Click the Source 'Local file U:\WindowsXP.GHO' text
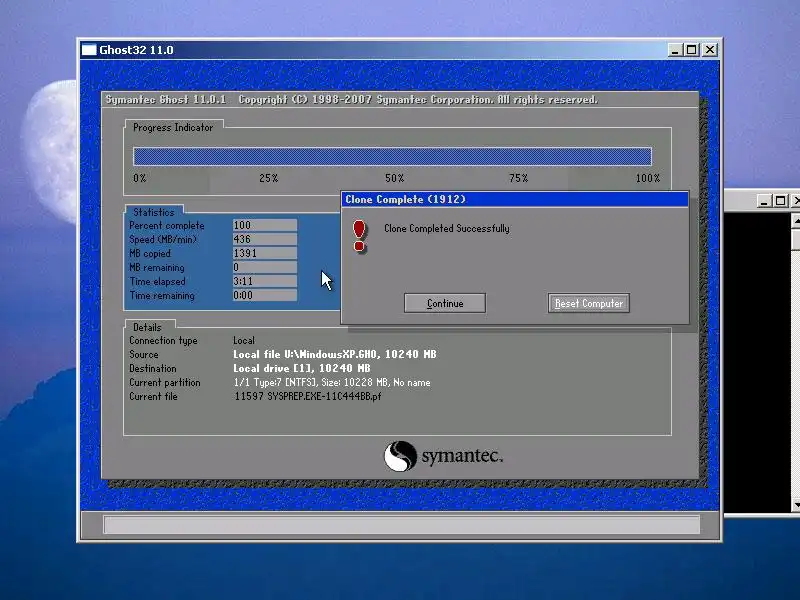This screenshot has height=600, width=800. tap(335, 354)
